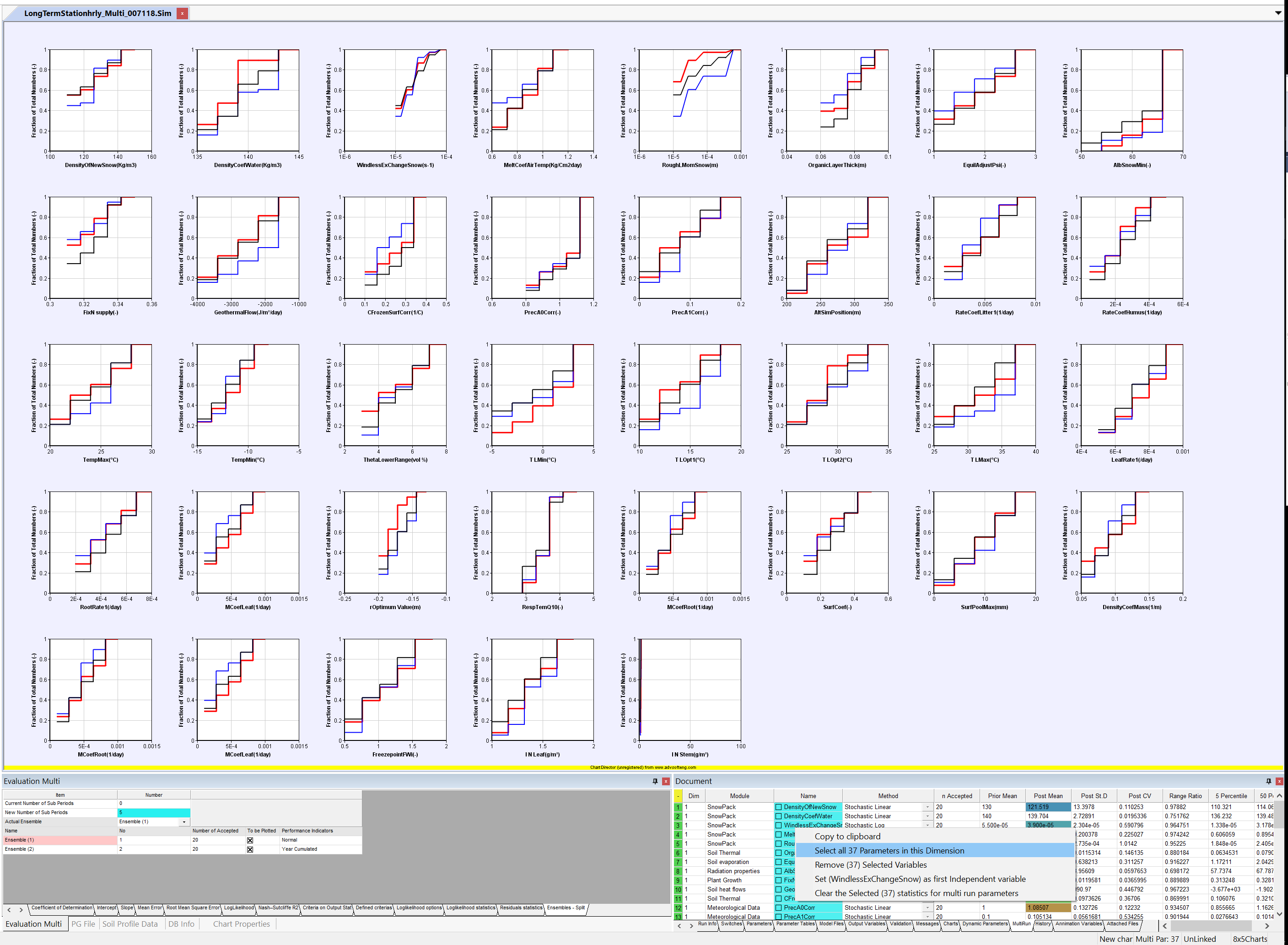The height and width of the screenshot is (945, 1288).
Task: Switch to the PG File panel tab
Action: coord(83,924)
